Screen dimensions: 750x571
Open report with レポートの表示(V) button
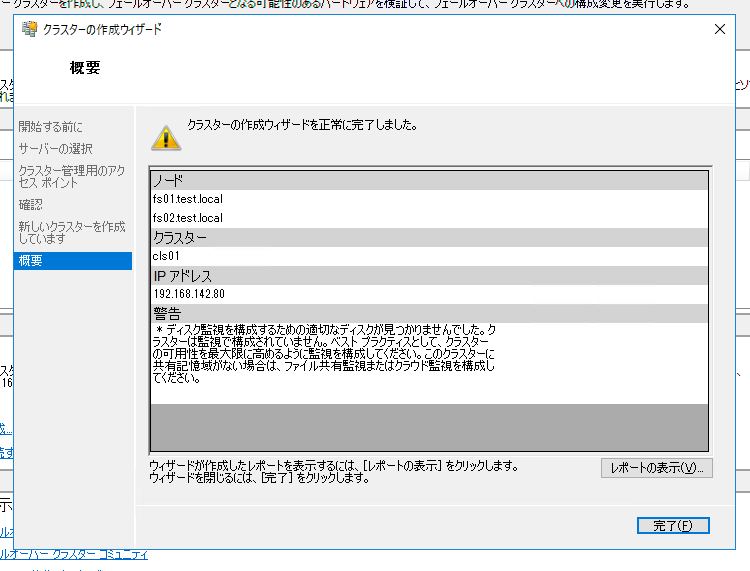pyautogui.click(x=656, y=468)
